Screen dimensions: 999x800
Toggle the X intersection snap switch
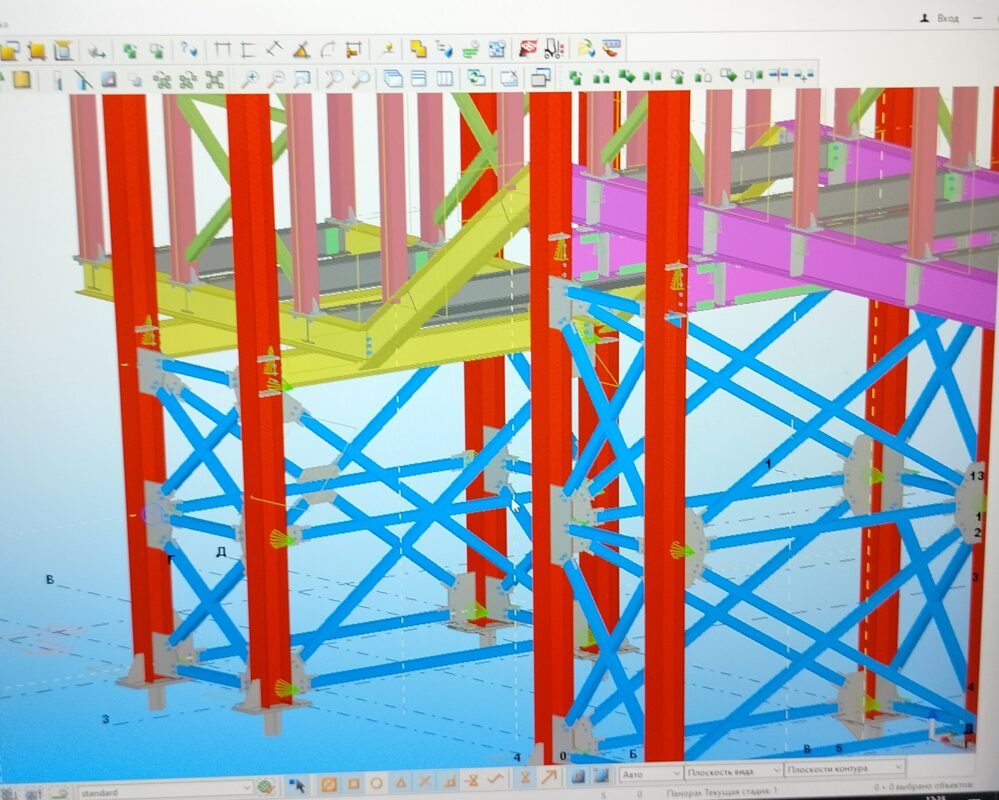point(424,782)
